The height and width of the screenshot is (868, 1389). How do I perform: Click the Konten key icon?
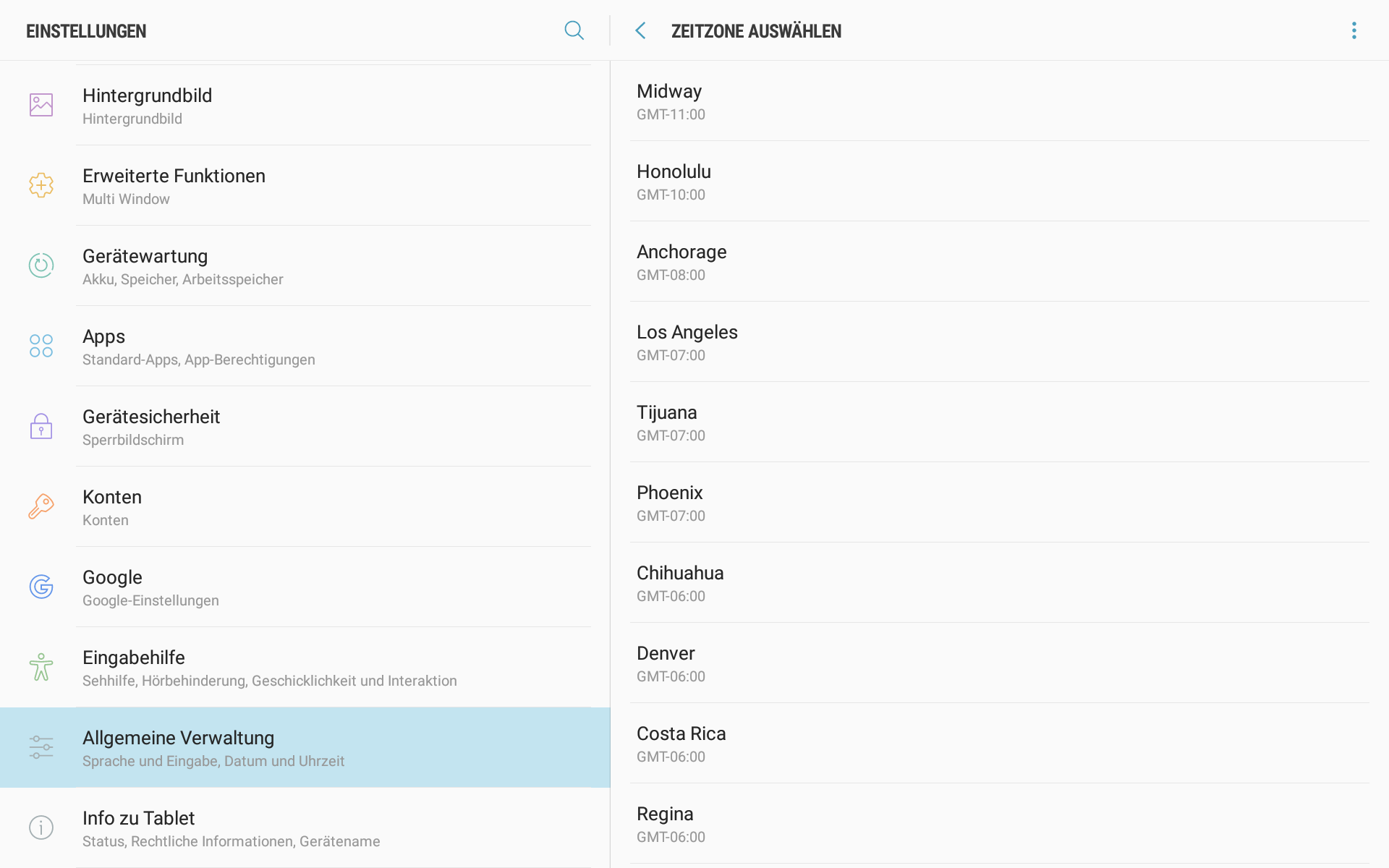[x=41, y=506]
